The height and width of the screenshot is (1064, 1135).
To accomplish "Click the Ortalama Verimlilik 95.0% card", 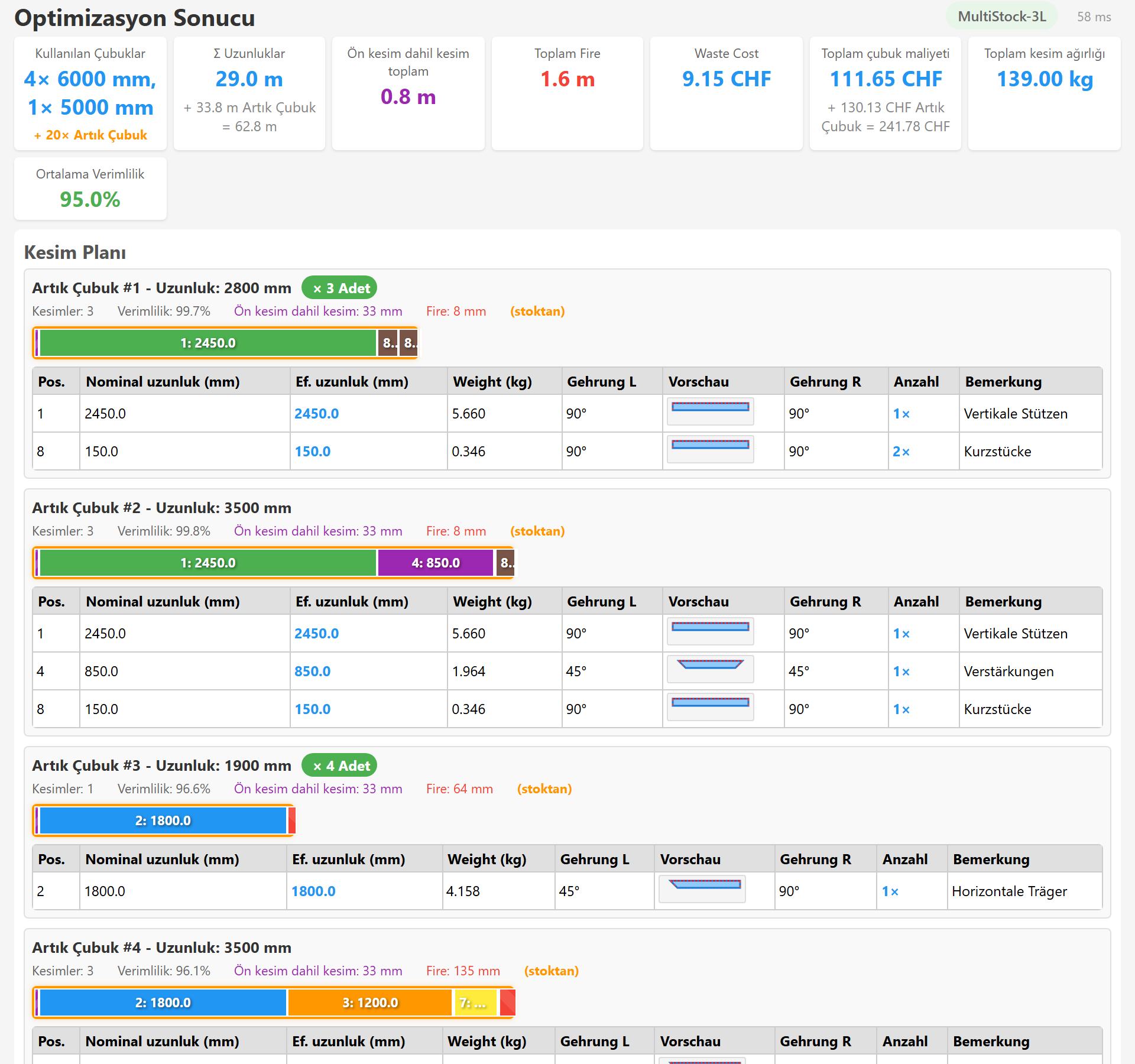I will (90, 189).
